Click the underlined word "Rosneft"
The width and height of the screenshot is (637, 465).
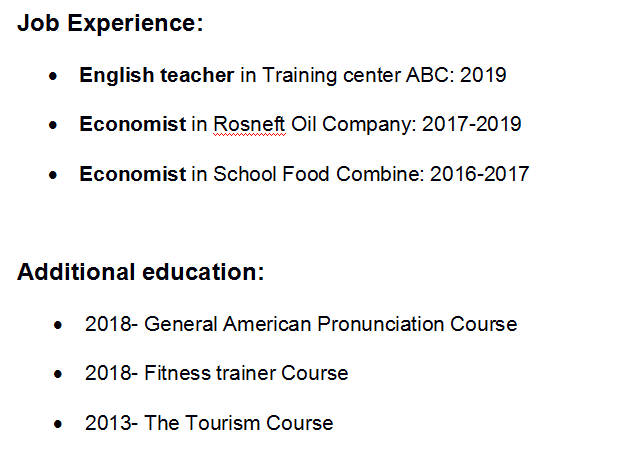[x=250, y=125]
